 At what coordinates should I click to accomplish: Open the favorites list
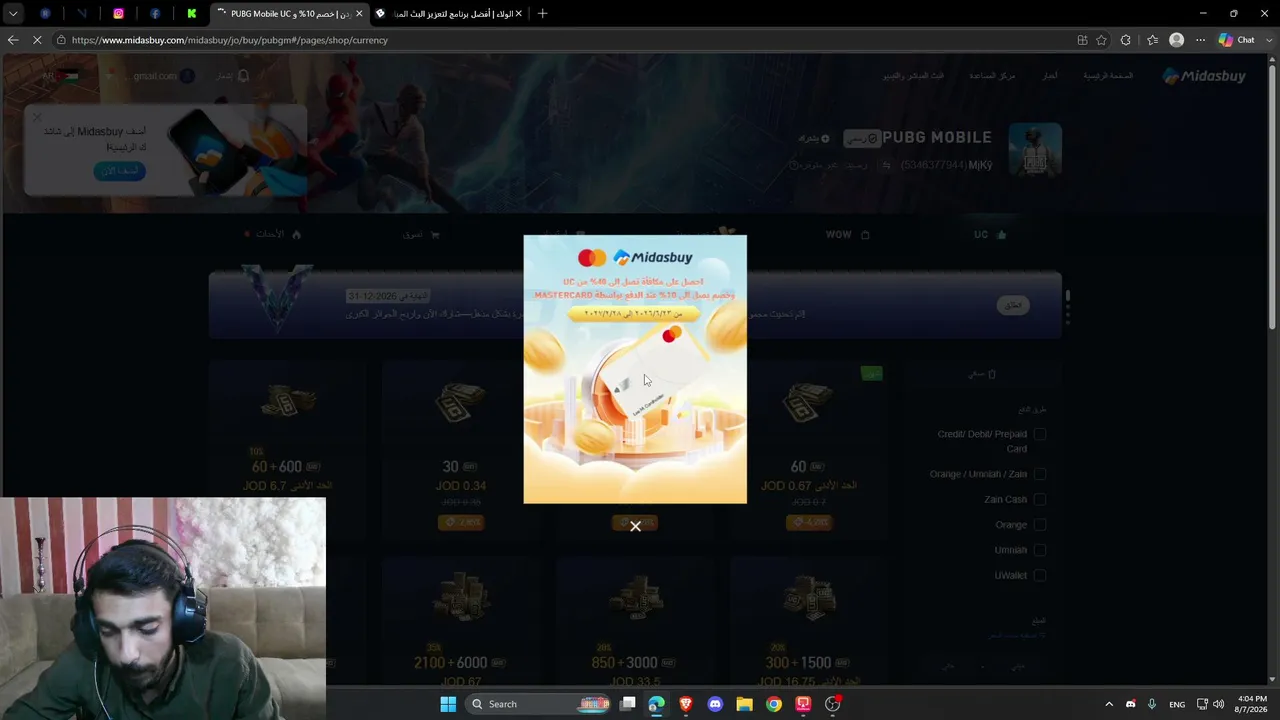tap(1152, 40)
